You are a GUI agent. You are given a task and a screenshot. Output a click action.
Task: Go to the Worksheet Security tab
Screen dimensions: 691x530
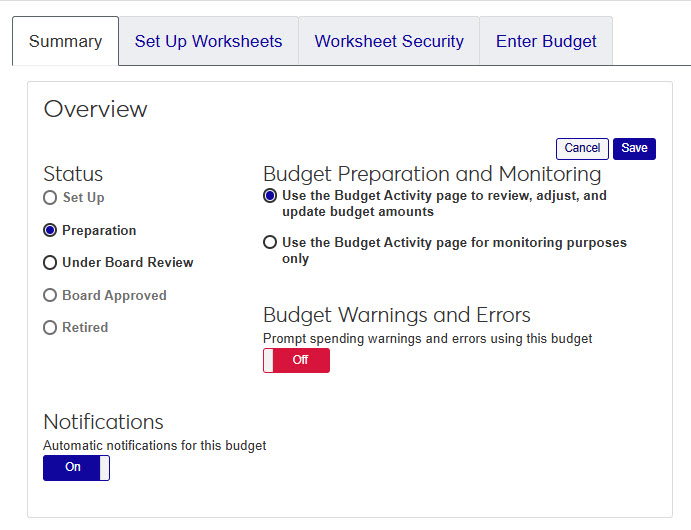[389, 41]
